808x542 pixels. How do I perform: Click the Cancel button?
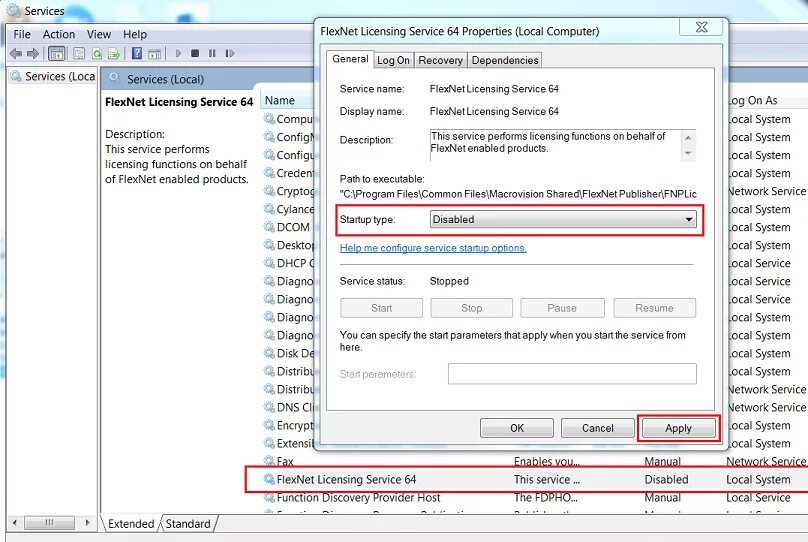pyautogui.click(x=598, y=428)
